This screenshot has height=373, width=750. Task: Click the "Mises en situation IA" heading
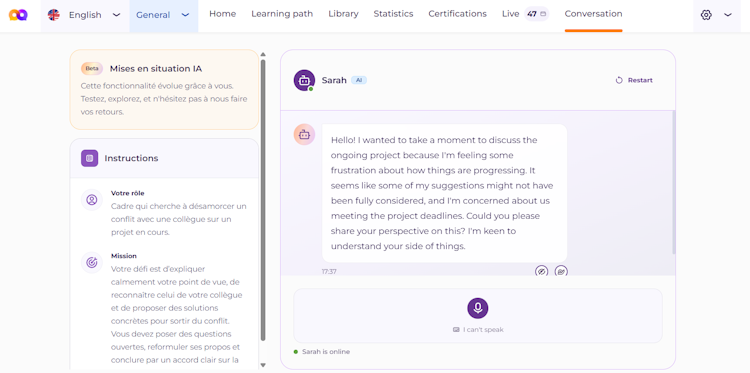click(156, 68)
